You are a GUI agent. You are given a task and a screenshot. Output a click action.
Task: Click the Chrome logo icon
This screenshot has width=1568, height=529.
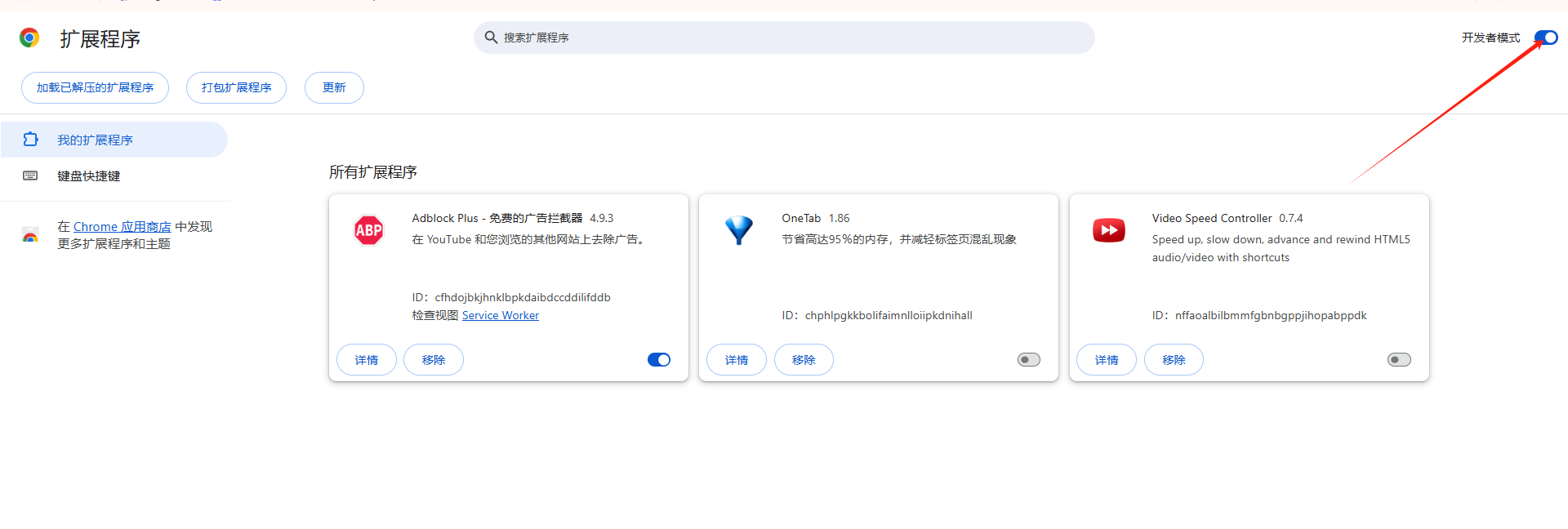(x=29, y=38)
